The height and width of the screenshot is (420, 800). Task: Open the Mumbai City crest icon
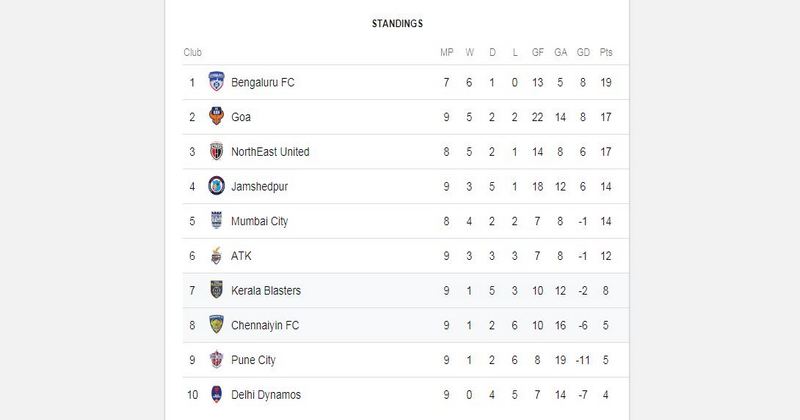(x=216, y=220)
